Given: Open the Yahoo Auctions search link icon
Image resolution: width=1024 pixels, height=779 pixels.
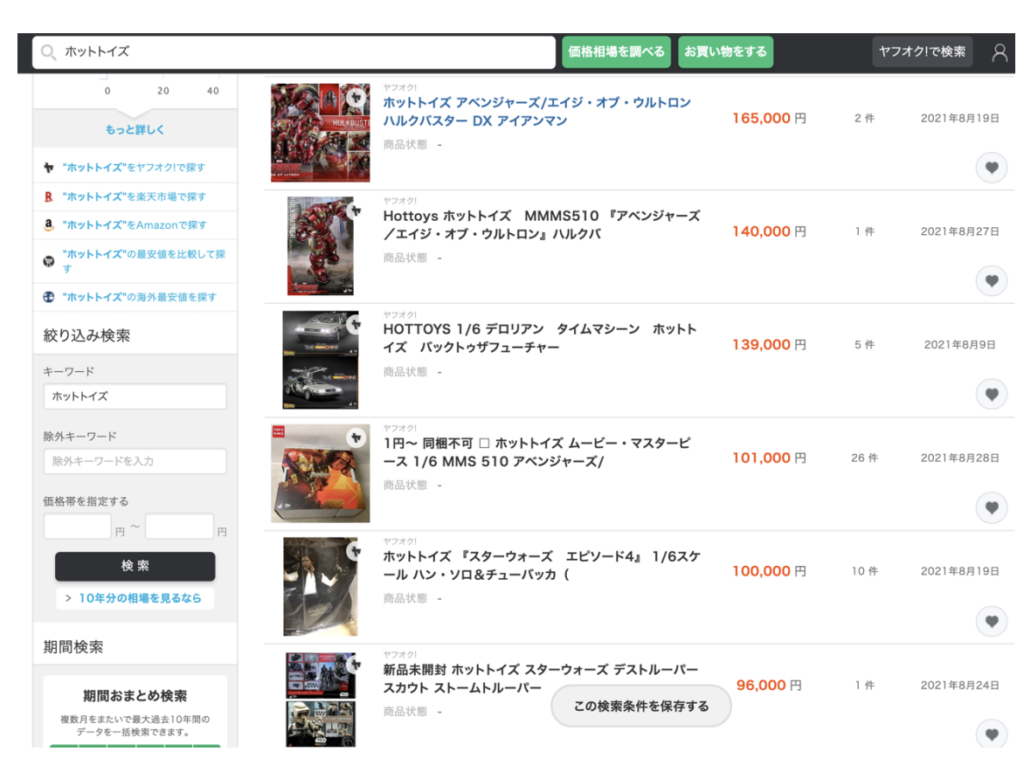Looking at the screenshot, I should 49,168.
